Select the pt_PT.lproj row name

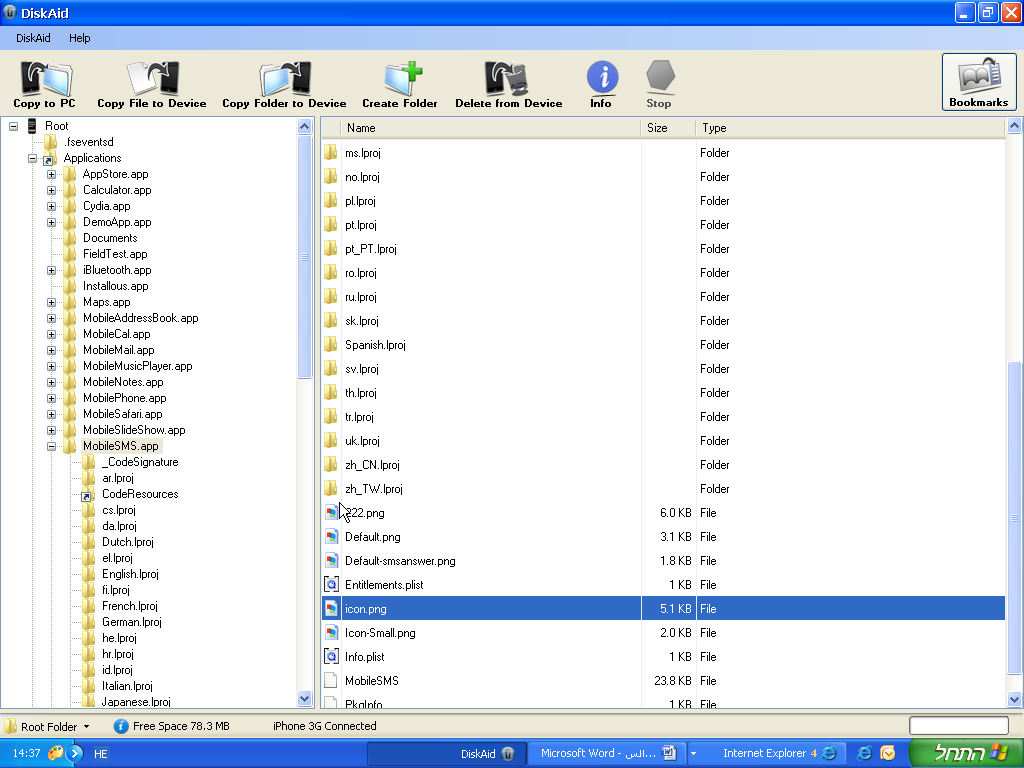click(x=370, y=249)
